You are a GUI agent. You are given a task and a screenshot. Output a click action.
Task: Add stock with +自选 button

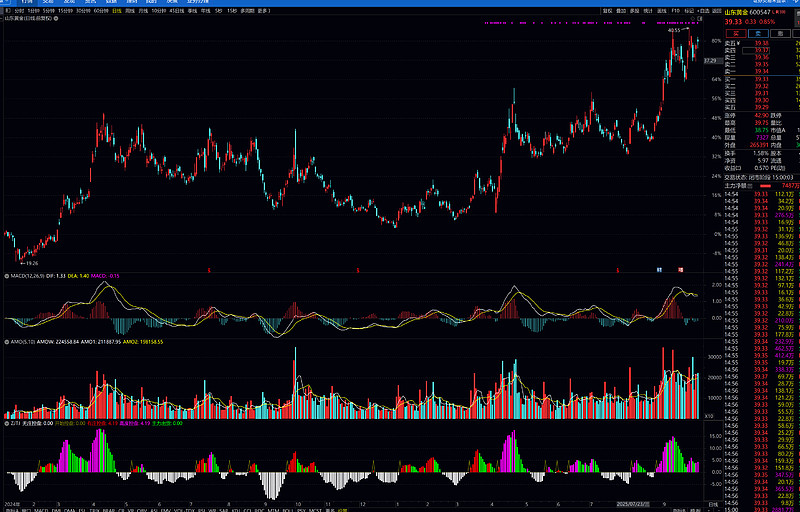pyautogui.click(x=703, y=11)
